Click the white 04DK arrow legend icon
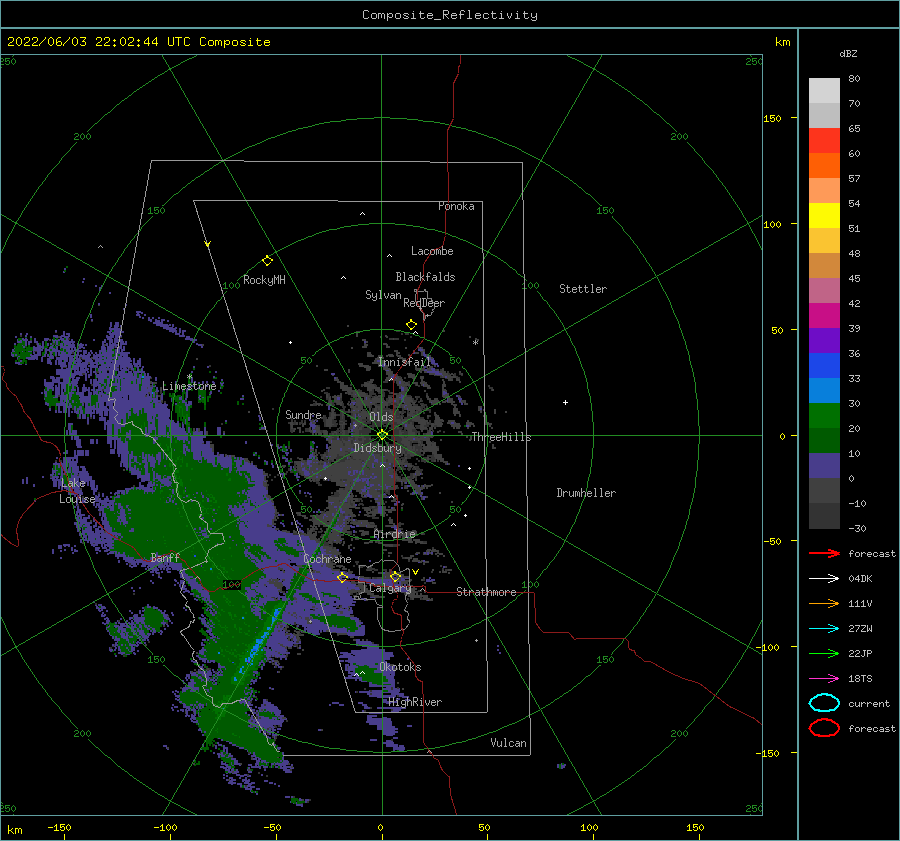The image size is (900, 841). 824,579
